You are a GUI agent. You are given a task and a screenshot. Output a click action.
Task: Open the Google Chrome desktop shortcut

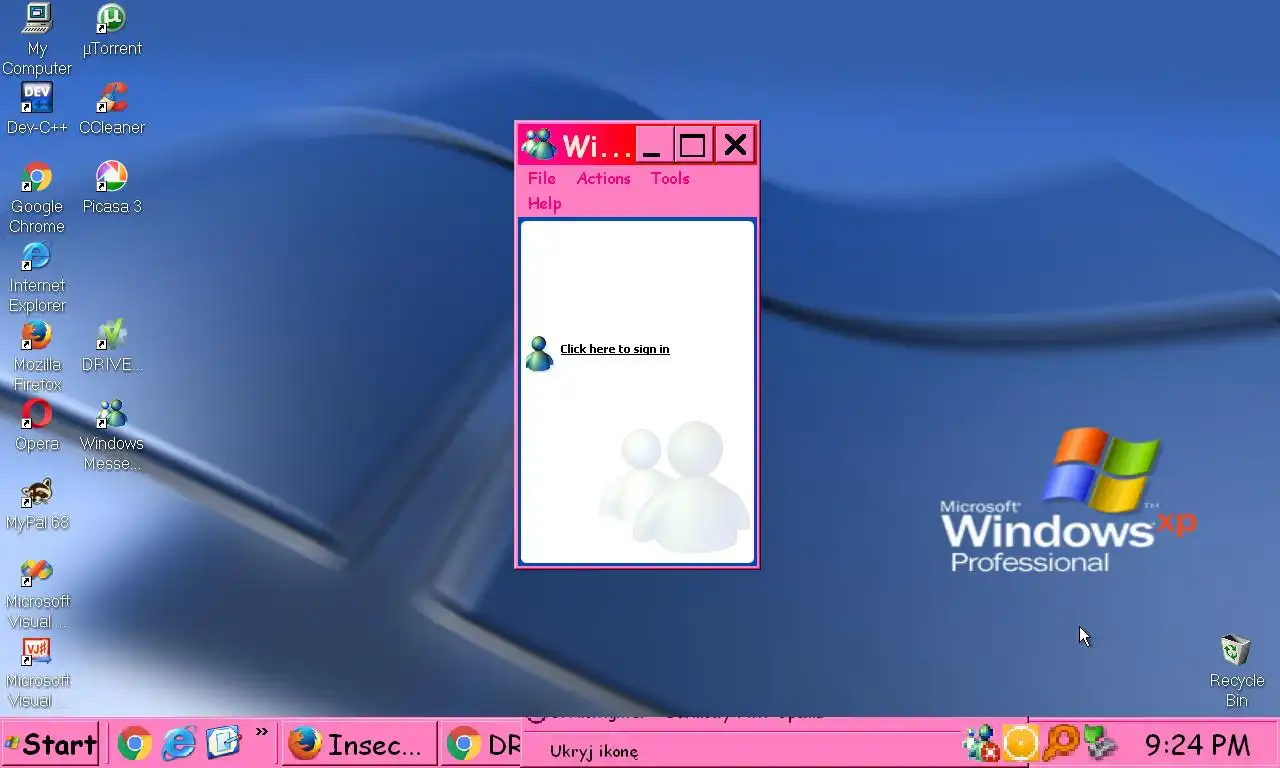click(x=37, y=197)
